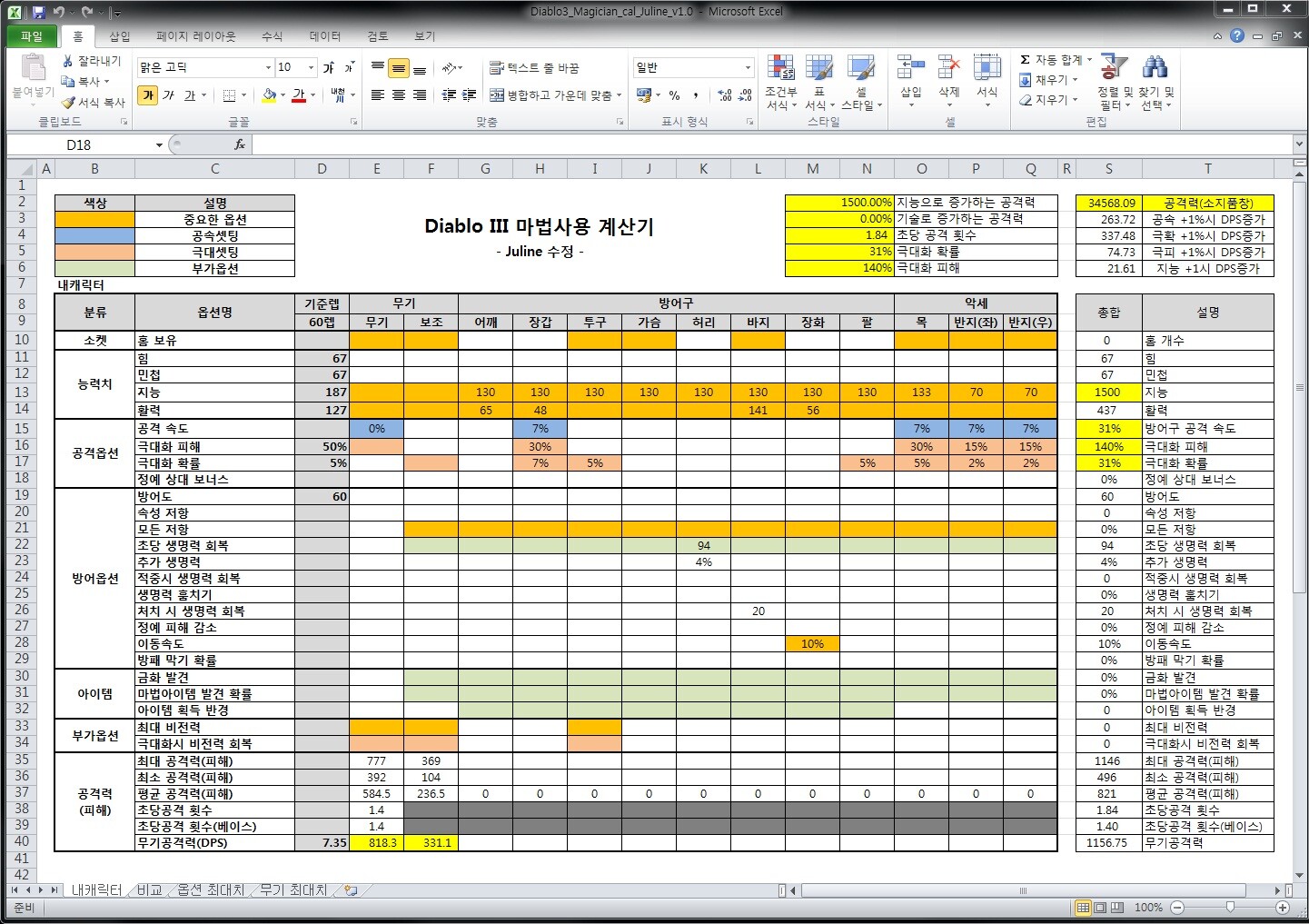Click the Find & Select binoculars icon

[1155, 68]
